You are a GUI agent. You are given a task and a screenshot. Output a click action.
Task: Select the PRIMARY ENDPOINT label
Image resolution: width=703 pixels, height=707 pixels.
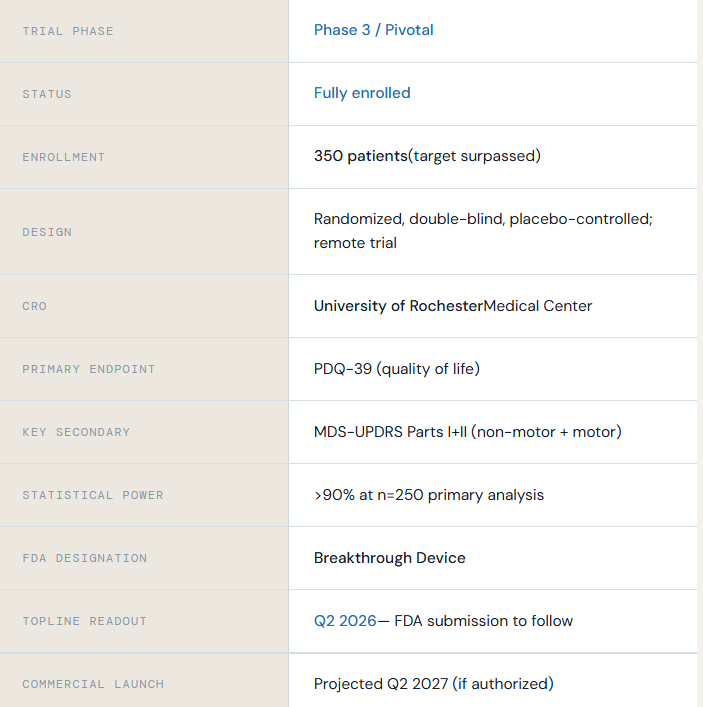pyautogui.click(x=89, y=369)
